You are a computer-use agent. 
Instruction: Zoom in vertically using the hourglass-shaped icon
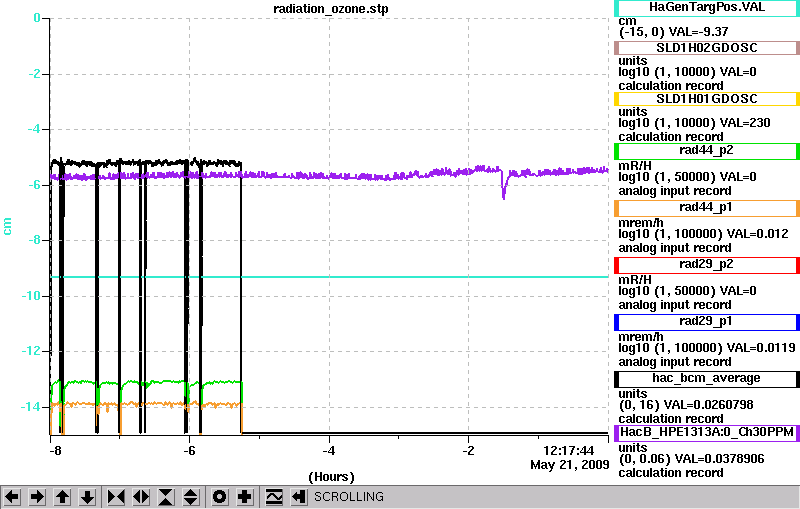(x=166, y=497)
